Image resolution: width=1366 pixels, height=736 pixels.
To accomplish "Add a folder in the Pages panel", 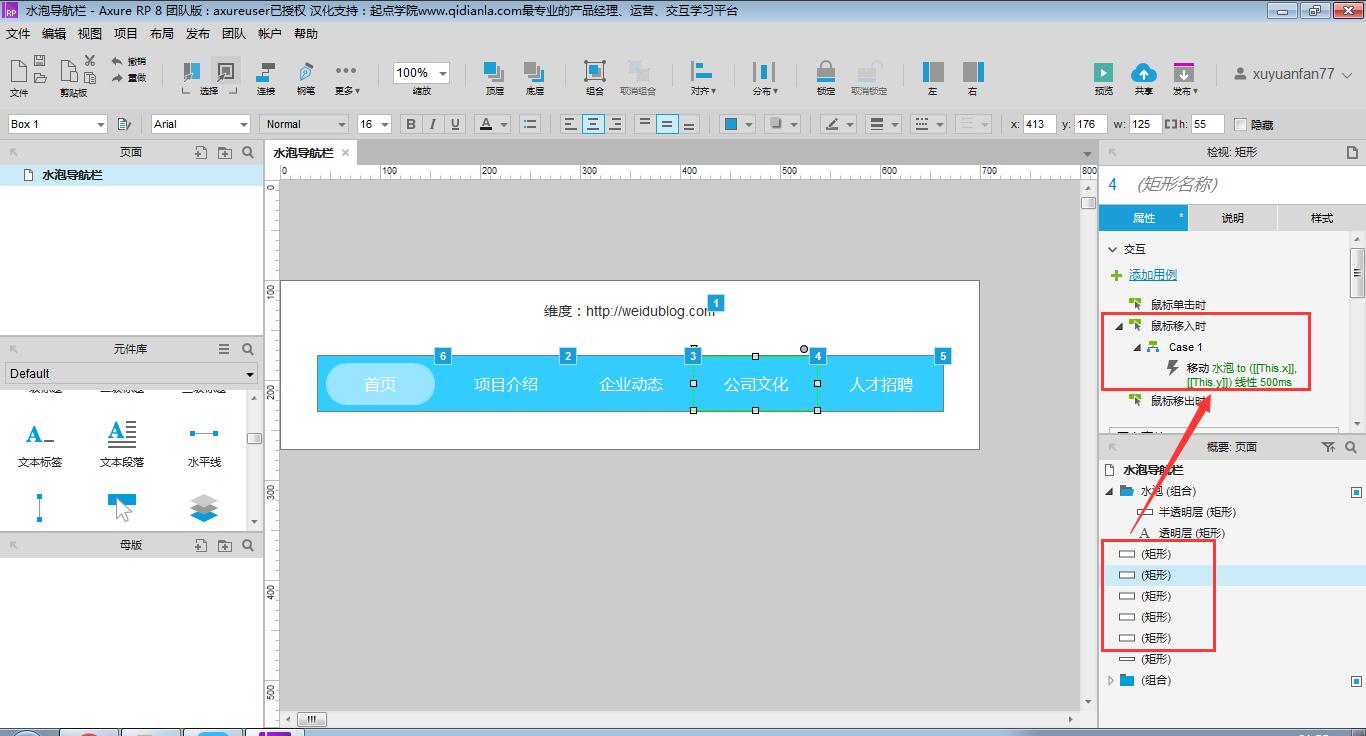I will [224, 153].
